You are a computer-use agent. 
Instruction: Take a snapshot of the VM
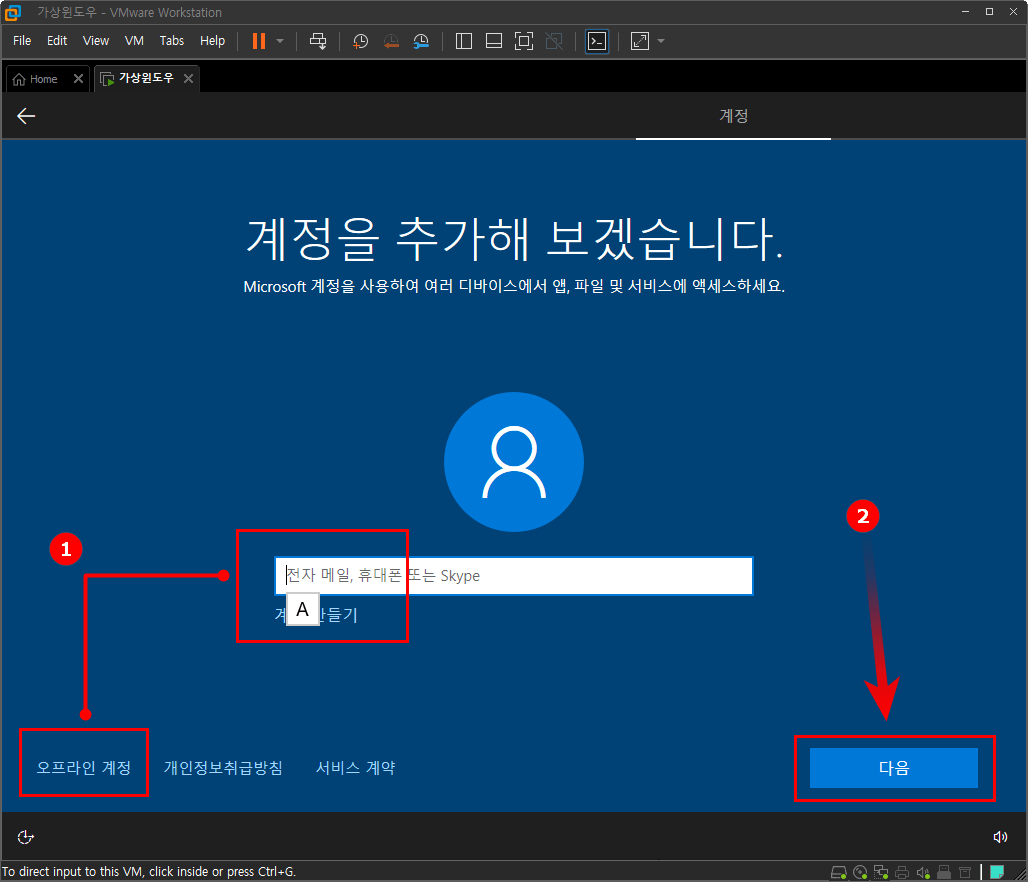[x=360, y=41]
